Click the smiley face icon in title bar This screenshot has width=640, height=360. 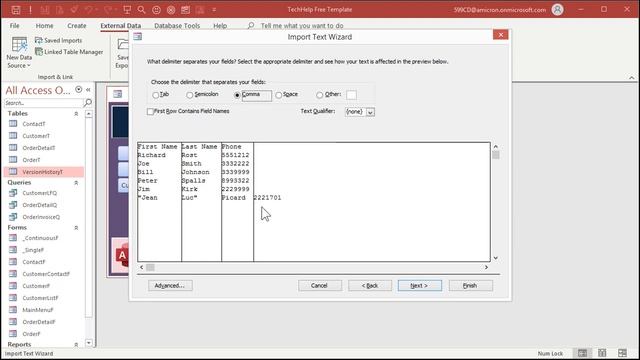coord(156,10)
